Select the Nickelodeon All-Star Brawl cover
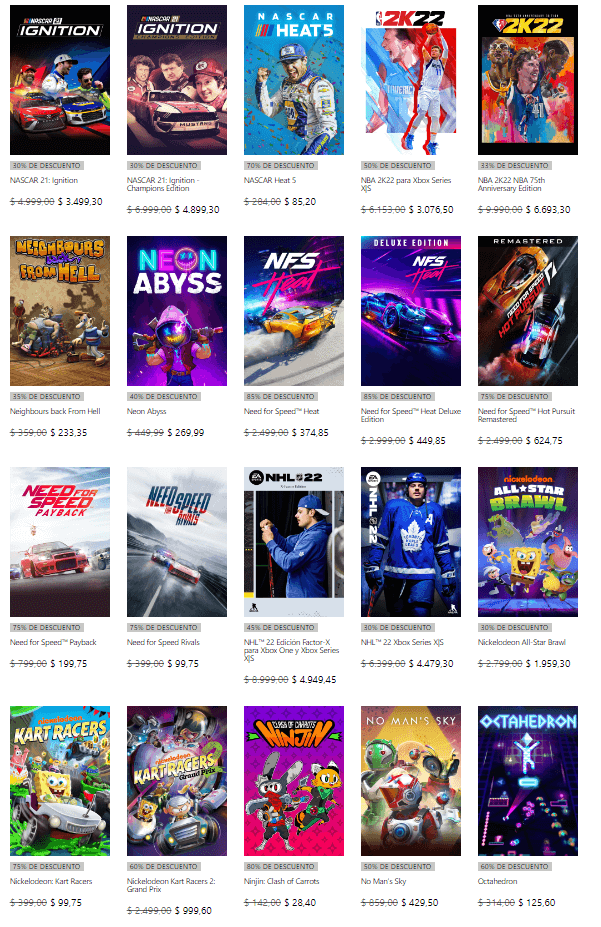This screenshot has width=601, height=927. (528, 542)
